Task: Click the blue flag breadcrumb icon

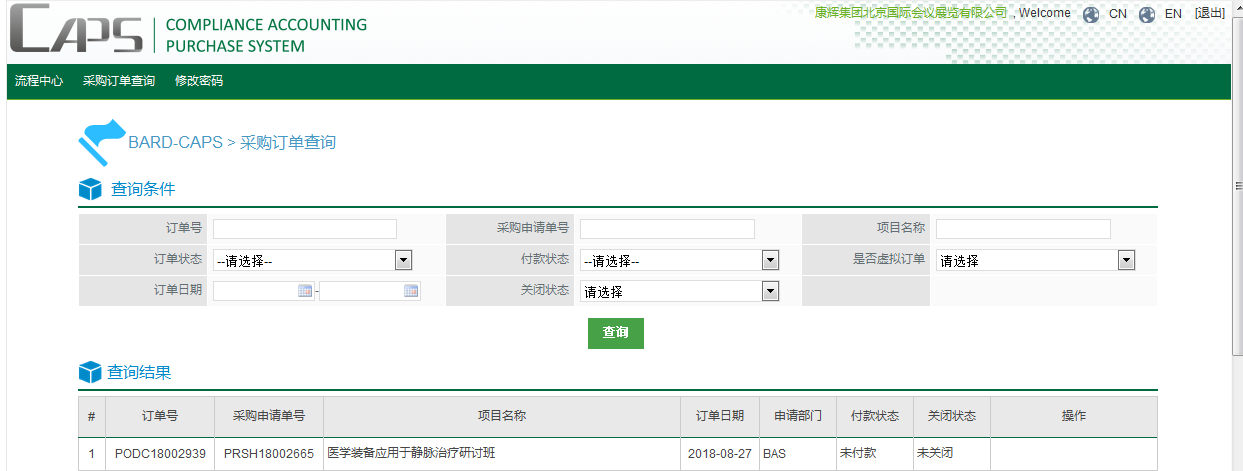Action: pyautogui.click(x=101, y=141)
